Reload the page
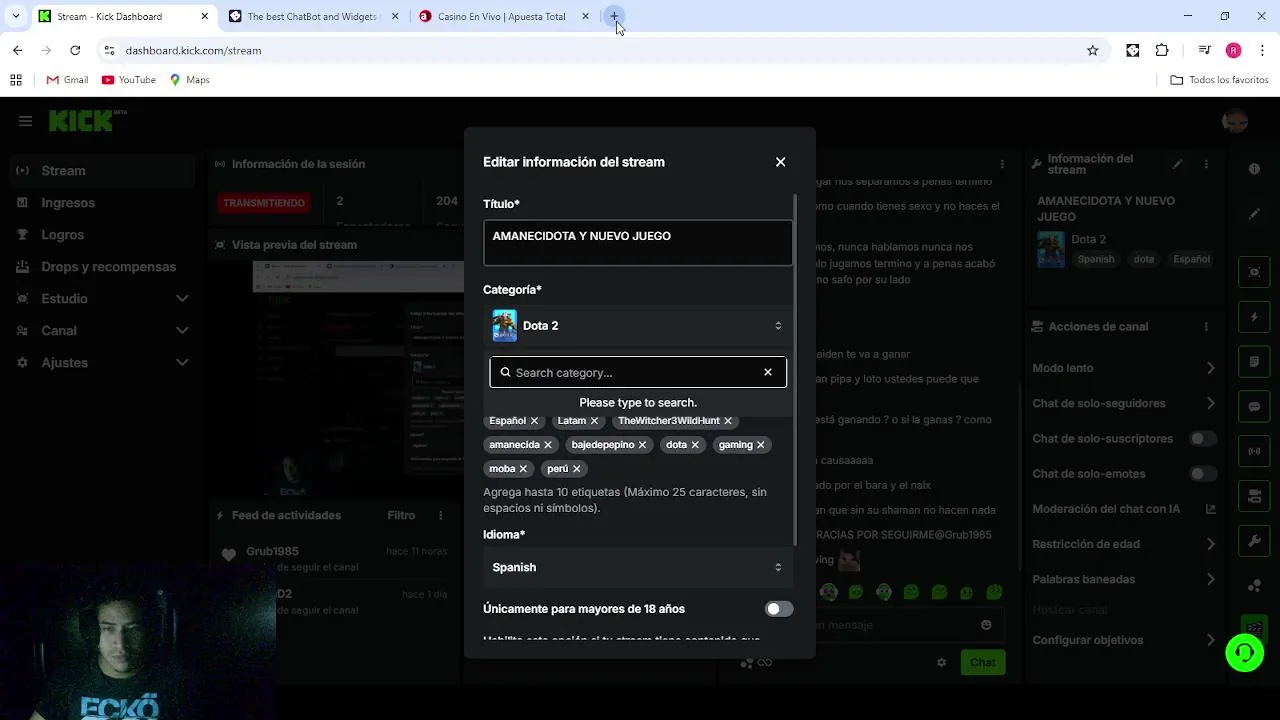 coord(75,50)
